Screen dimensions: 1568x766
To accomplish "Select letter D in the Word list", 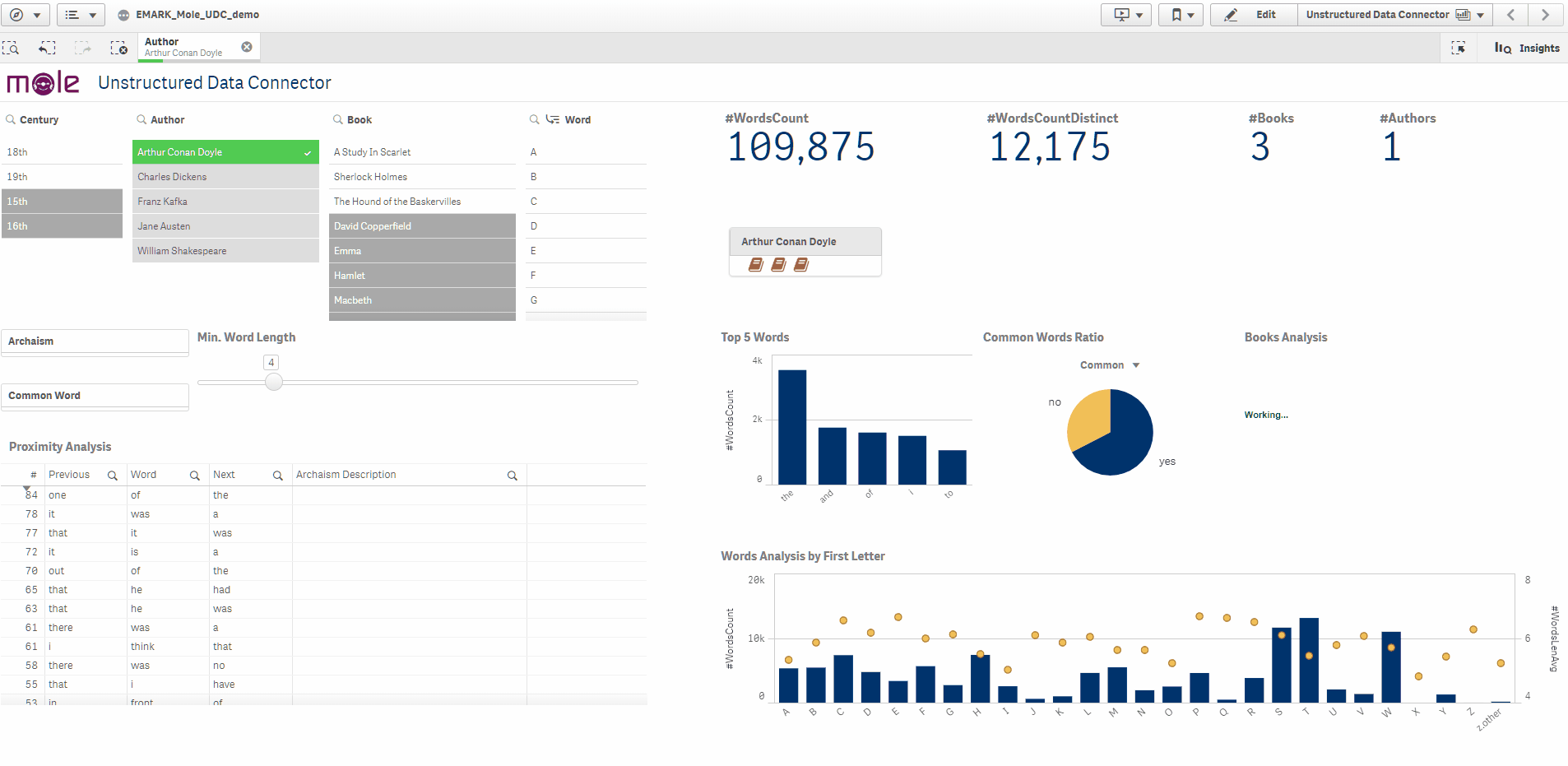I will 586,226.
